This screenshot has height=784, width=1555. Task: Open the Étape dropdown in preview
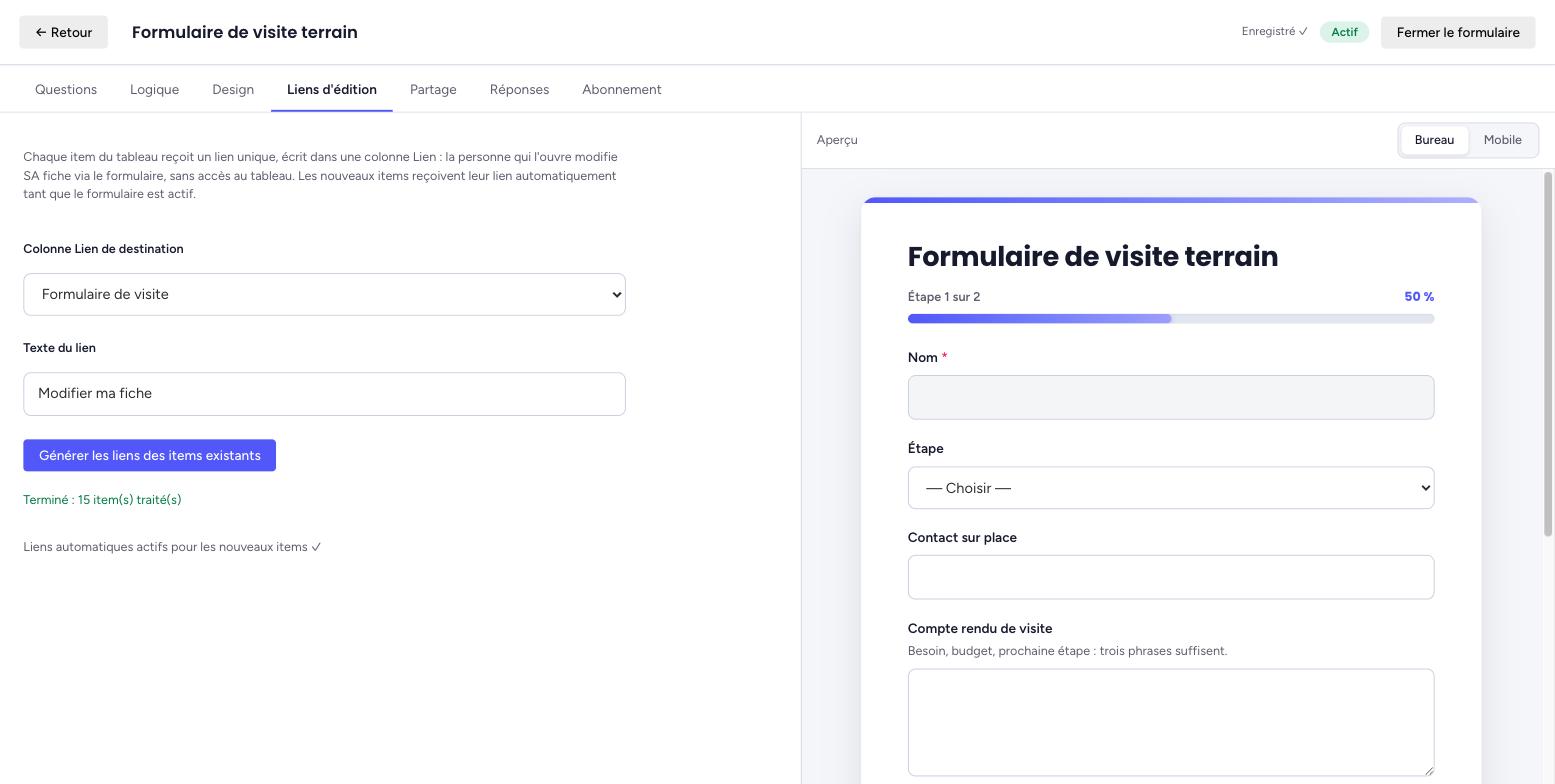(x=1170, y=488)
